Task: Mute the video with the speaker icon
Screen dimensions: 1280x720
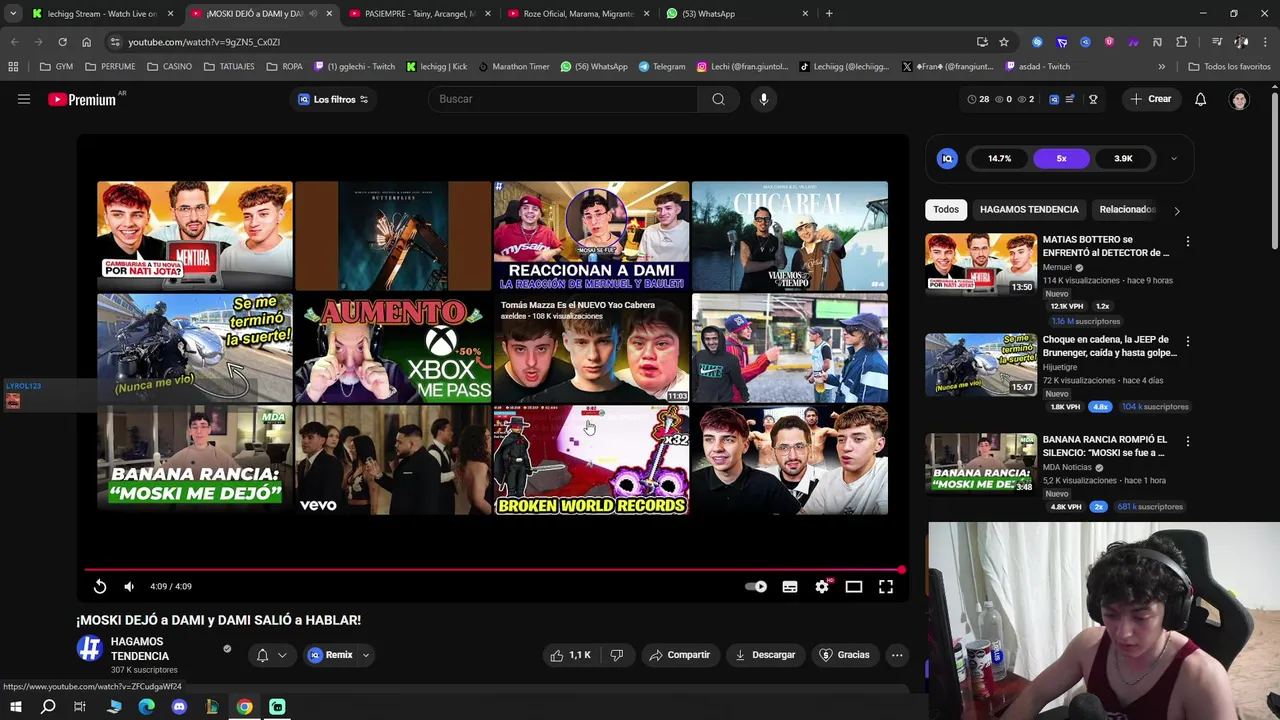Action: [x=129, y=587]
